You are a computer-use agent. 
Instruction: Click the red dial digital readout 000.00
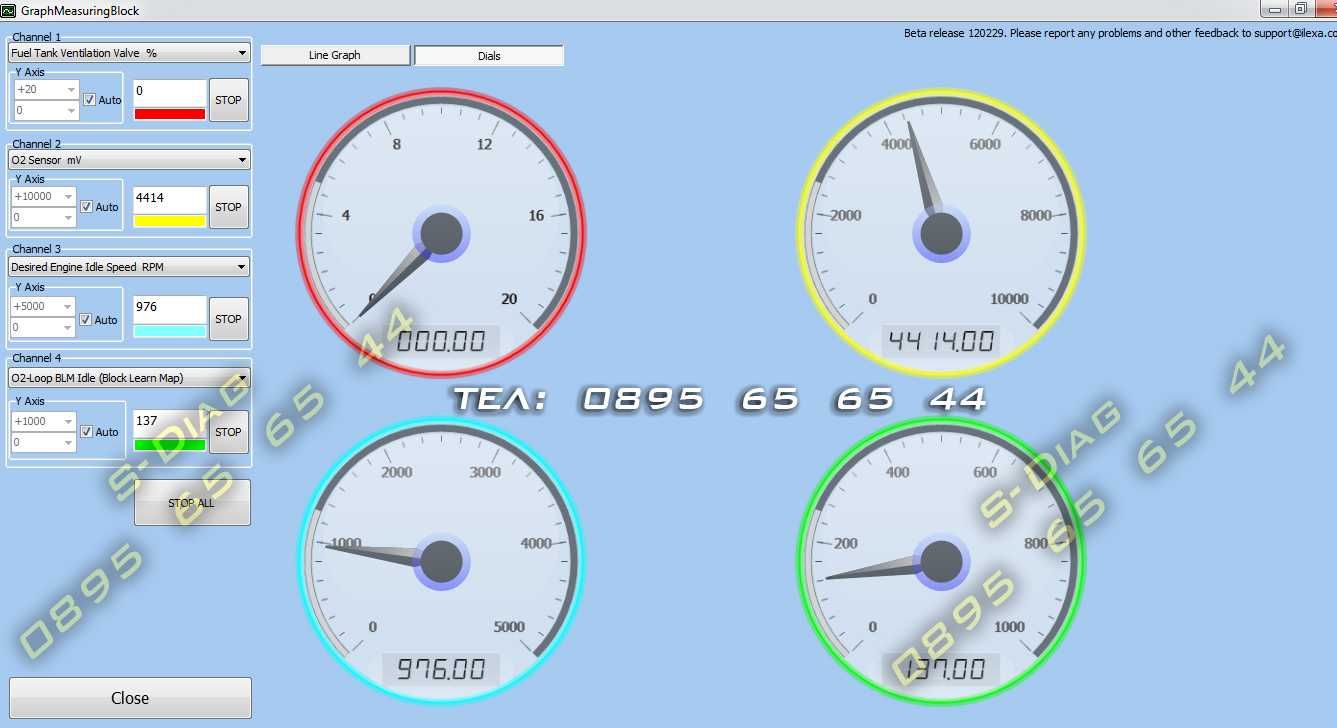(x=441, y=342)
